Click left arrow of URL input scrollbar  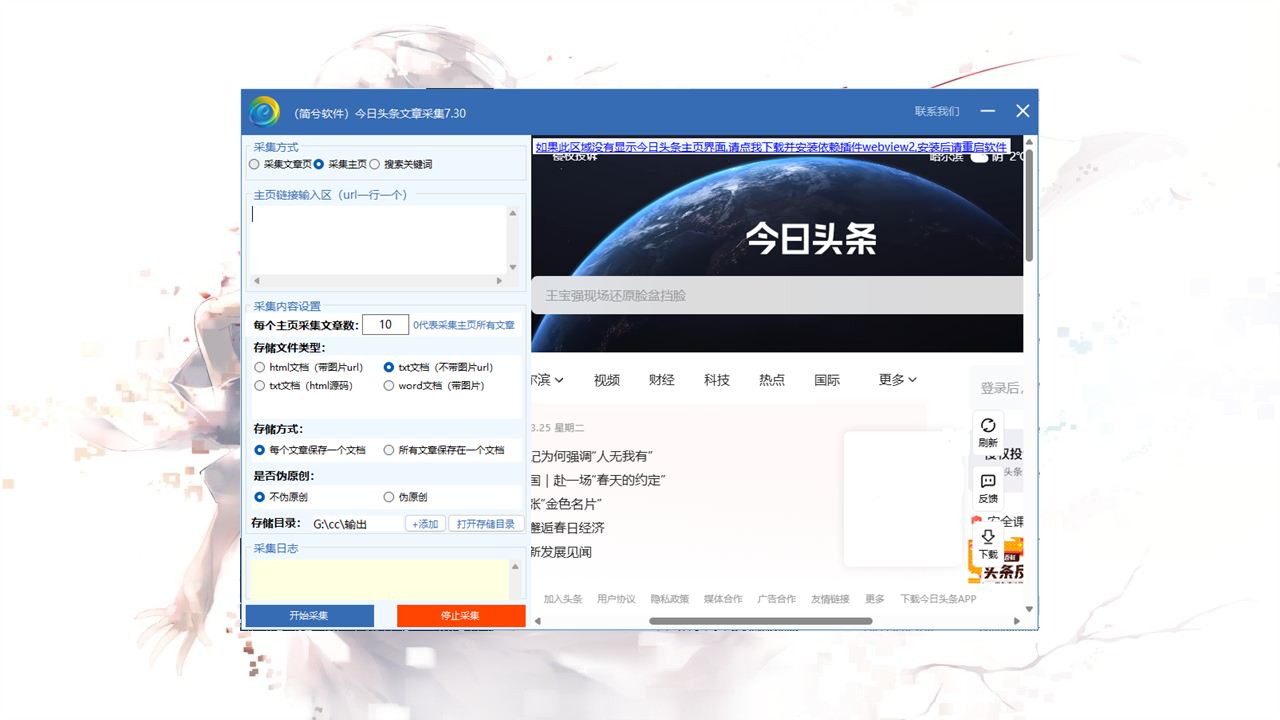[x=256, y=282]
